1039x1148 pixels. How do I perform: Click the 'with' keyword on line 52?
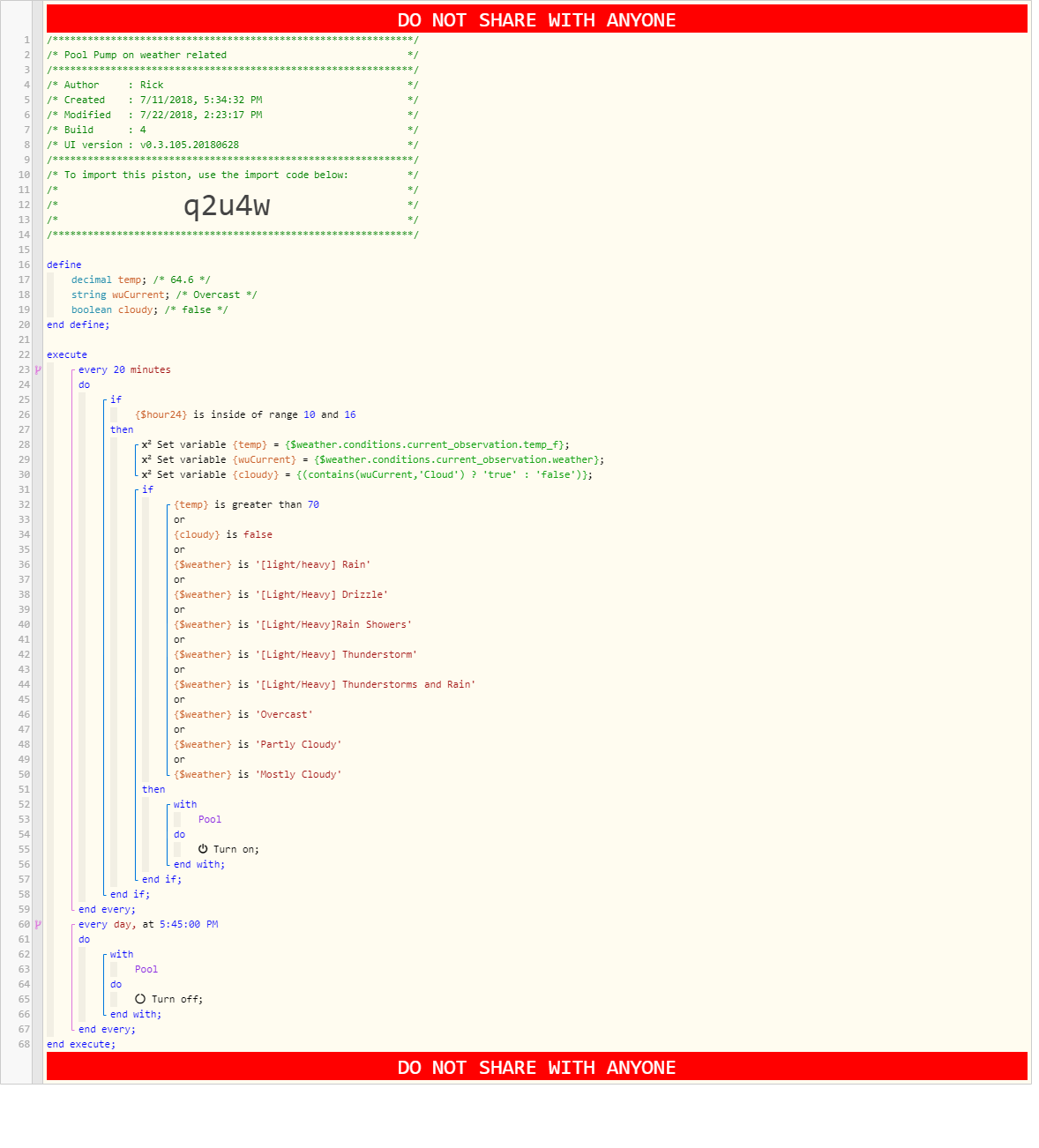(185, 804)
